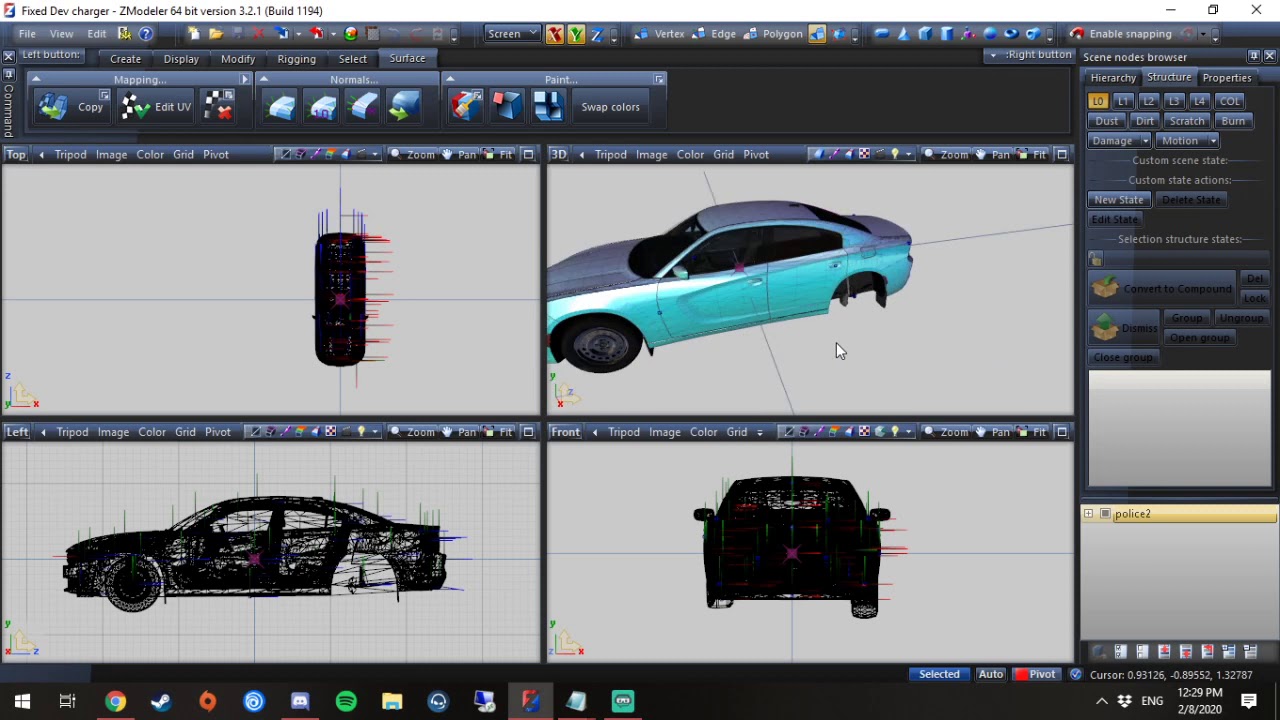Click the Paint tool with pink cube

click(x=507, y=107)
